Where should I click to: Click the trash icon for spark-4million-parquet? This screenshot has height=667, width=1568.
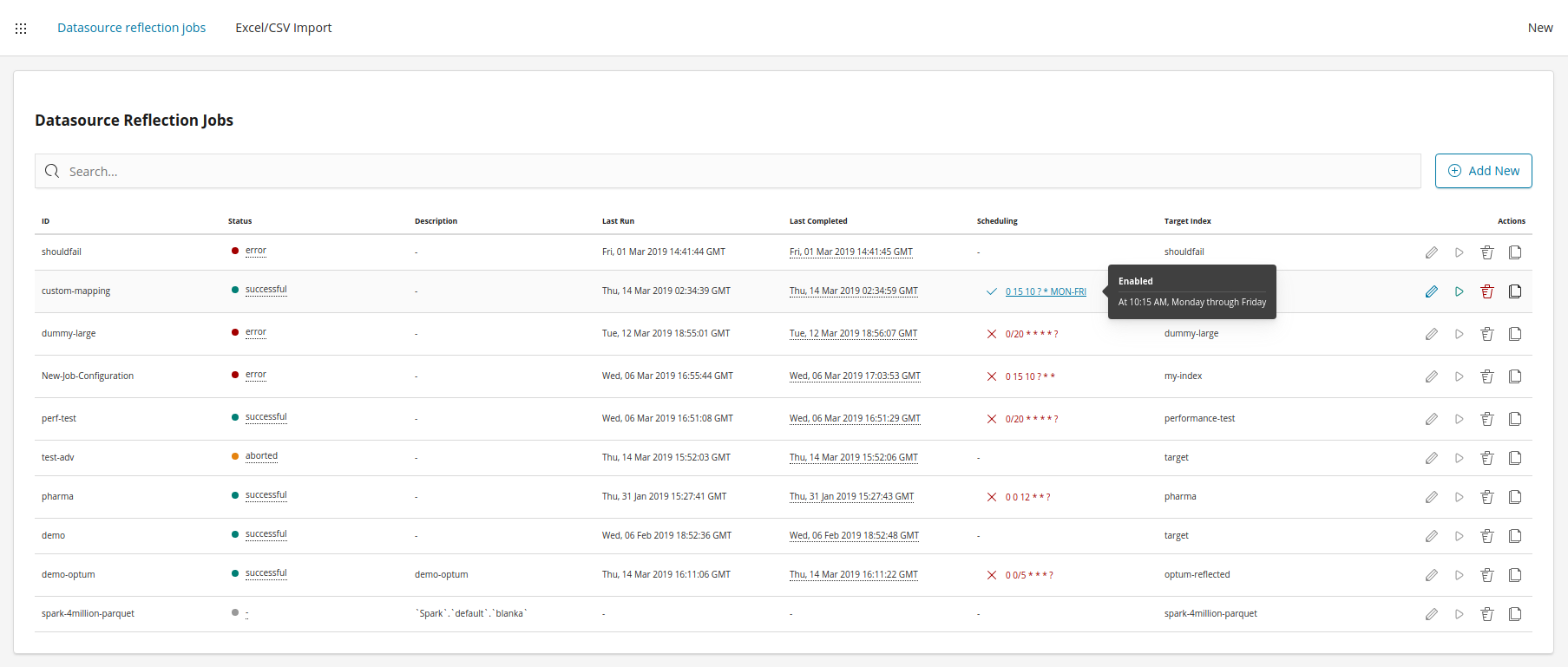point(1486,614)
